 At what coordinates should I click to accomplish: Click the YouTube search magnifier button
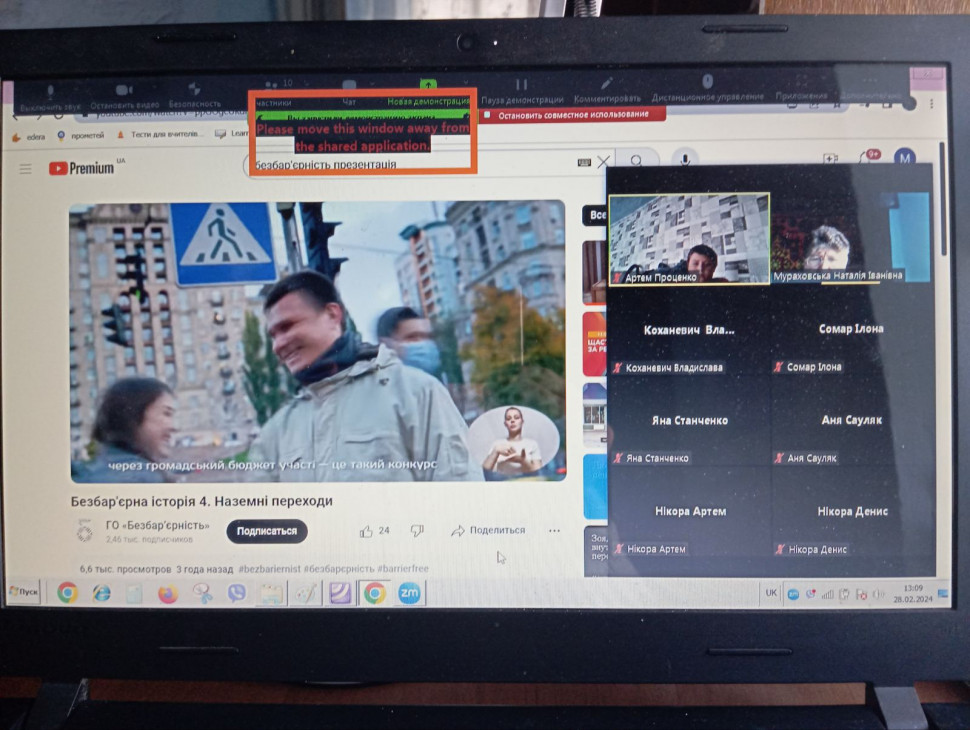(x=637, y=161)
